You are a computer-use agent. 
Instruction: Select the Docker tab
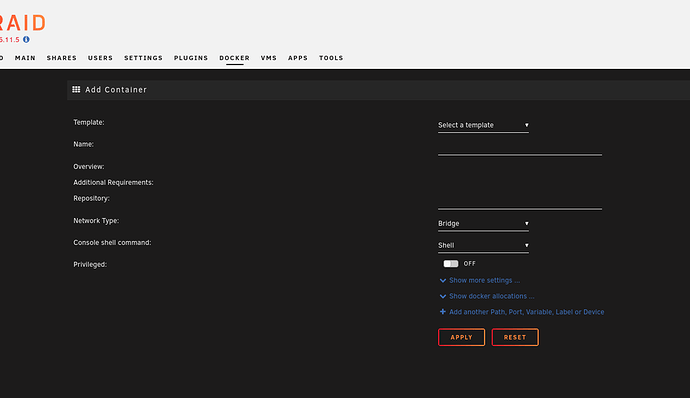point(235,58)
